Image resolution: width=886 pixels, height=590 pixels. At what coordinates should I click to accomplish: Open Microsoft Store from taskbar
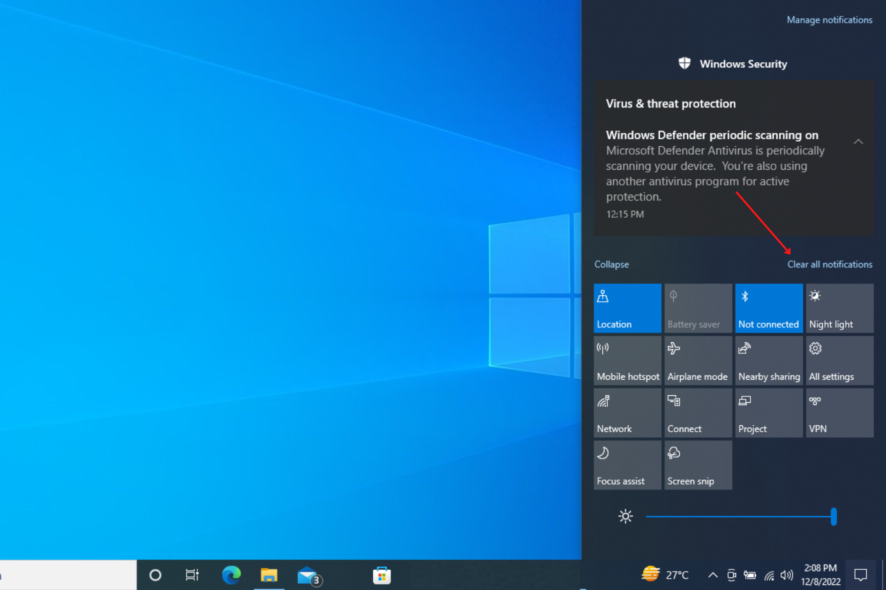click(x=382, y=575)
